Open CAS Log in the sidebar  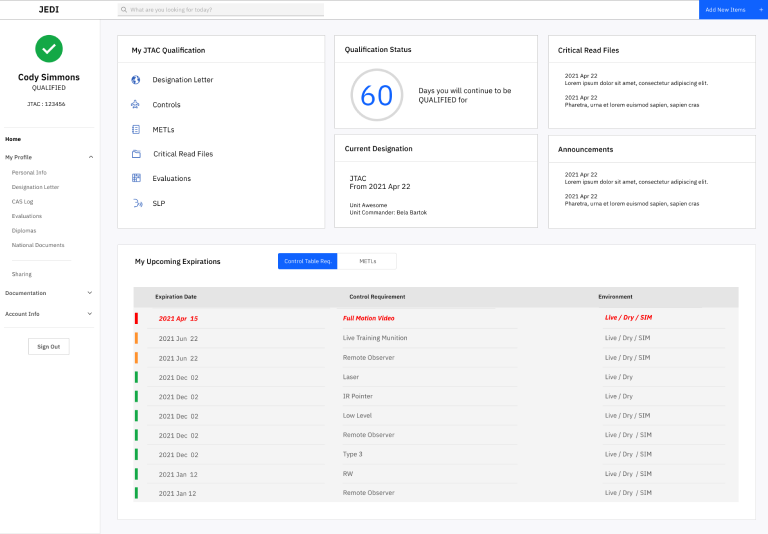(x=23, y=201)
